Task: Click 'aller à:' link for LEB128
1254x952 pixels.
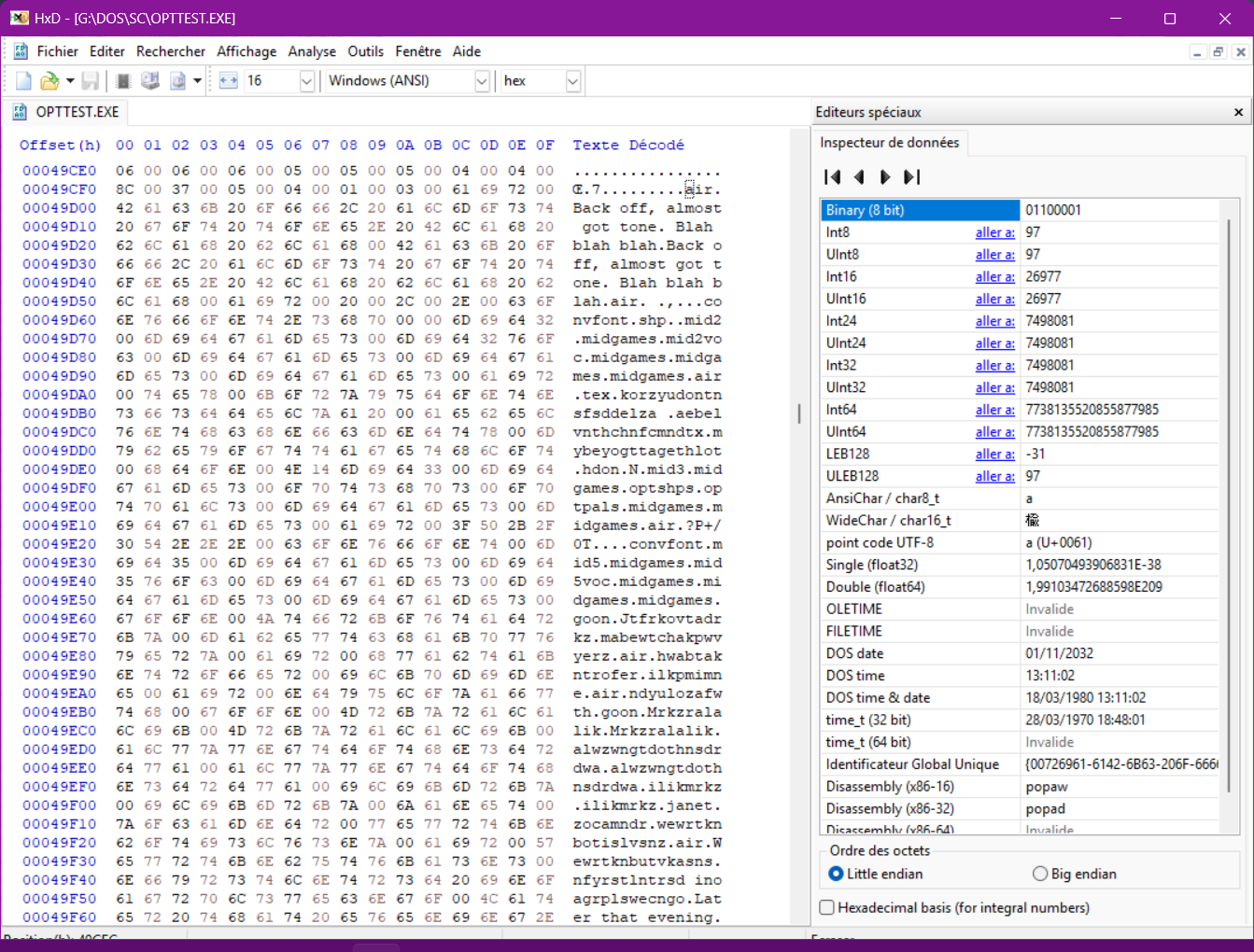Action: tap(994, 454)
